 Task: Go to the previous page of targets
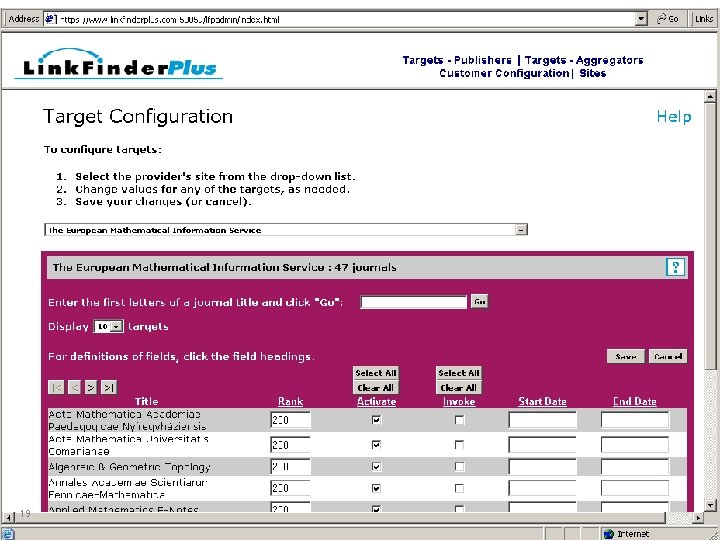[x=74, y=388]
